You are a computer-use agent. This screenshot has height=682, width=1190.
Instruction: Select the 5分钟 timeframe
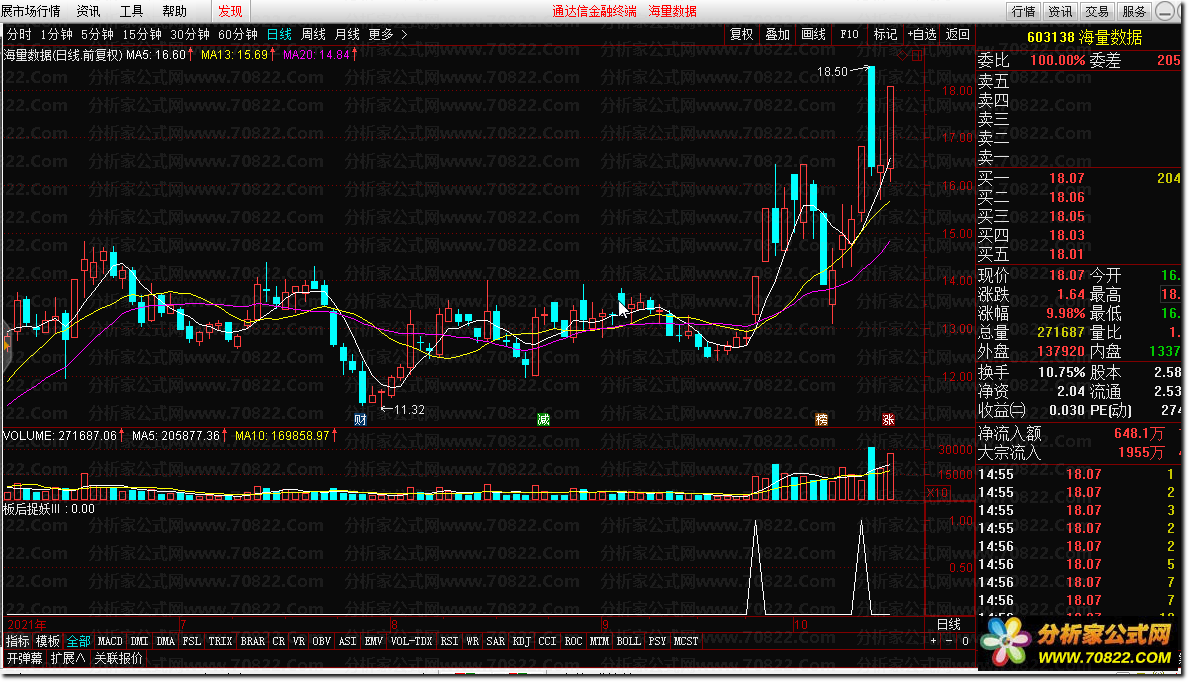point(97,34)
